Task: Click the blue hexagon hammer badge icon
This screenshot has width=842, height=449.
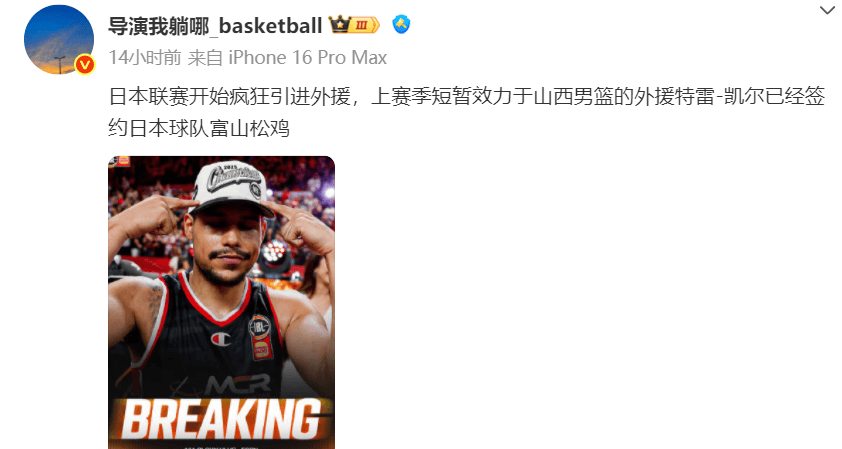Action: point(402,24)
